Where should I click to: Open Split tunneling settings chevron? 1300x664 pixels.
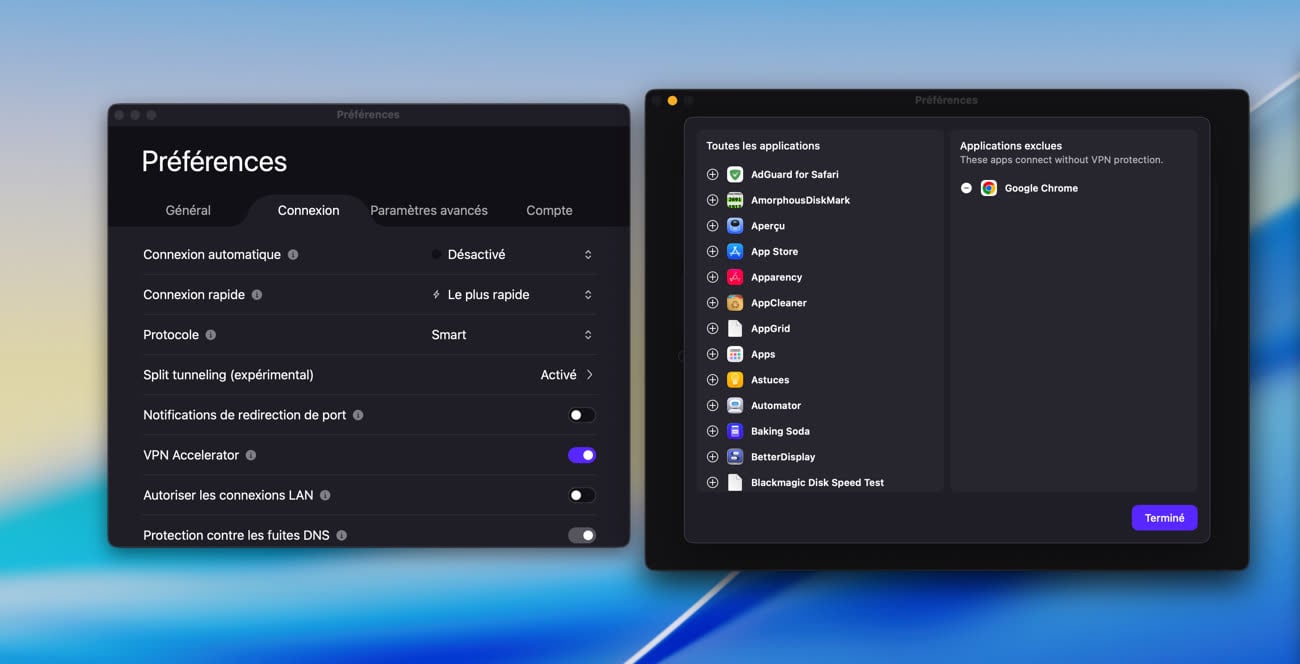pos(590,375)
